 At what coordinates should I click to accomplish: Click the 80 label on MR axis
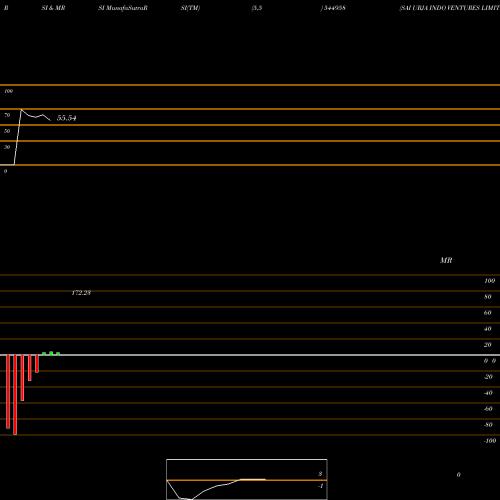click(x=488, y=297)
